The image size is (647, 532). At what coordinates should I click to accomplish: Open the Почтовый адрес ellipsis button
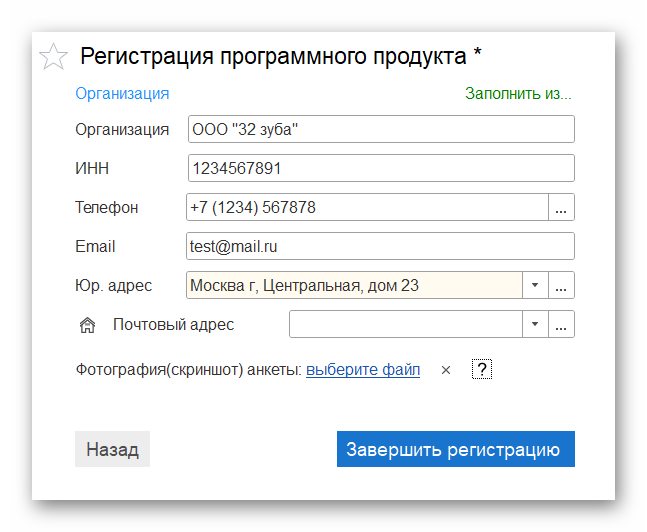point(561,324)
